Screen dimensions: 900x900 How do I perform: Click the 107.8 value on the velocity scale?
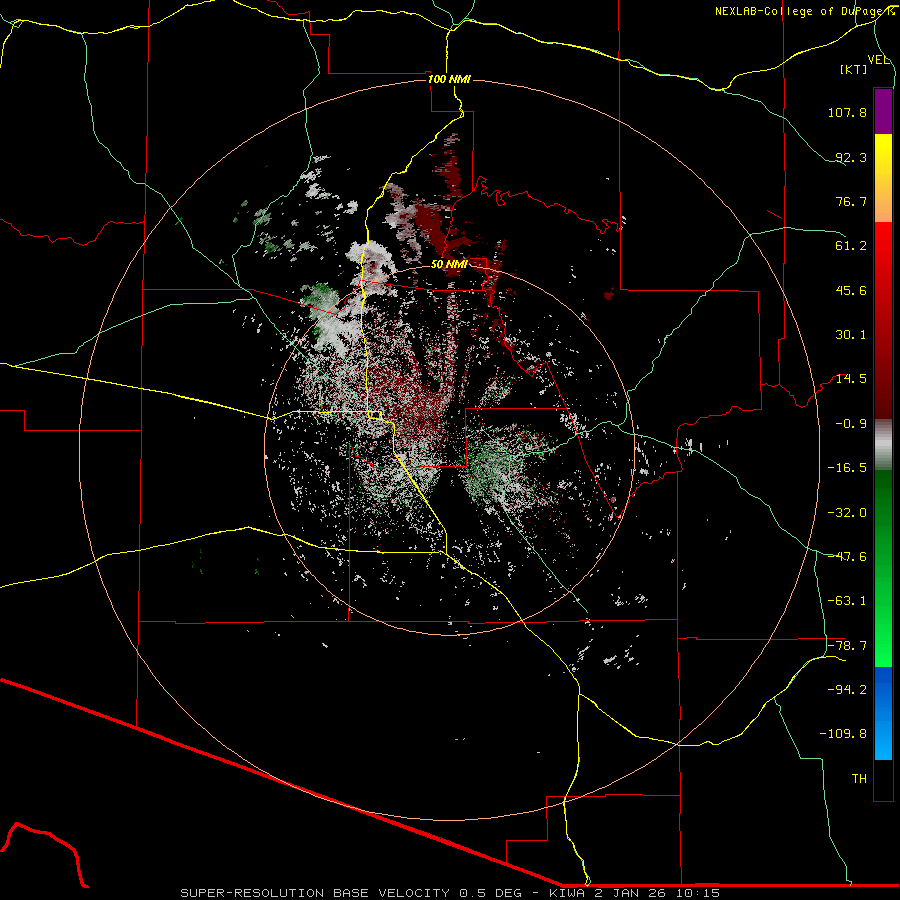[x=847, y=112]
